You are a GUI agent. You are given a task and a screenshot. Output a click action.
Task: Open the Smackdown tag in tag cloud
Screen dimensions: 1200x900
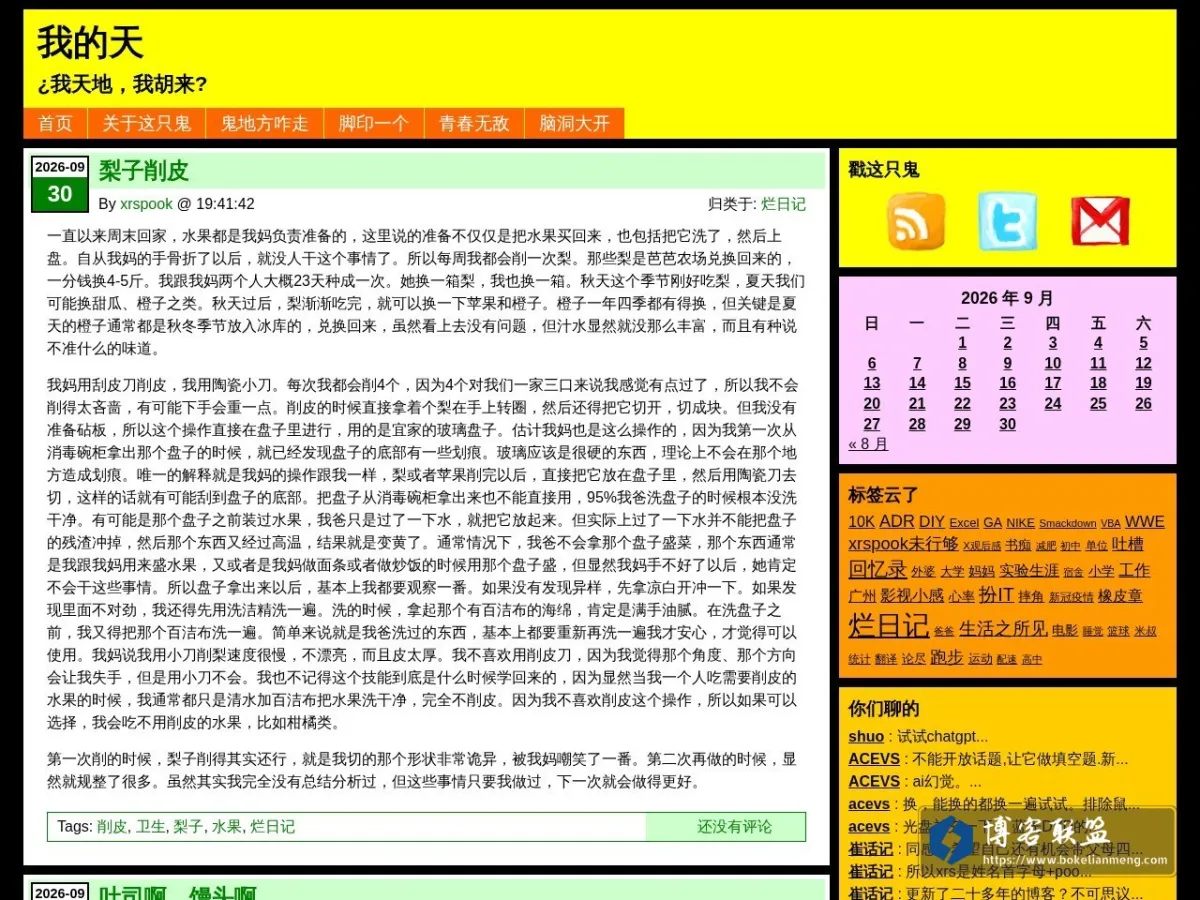tap(1067, 523)
